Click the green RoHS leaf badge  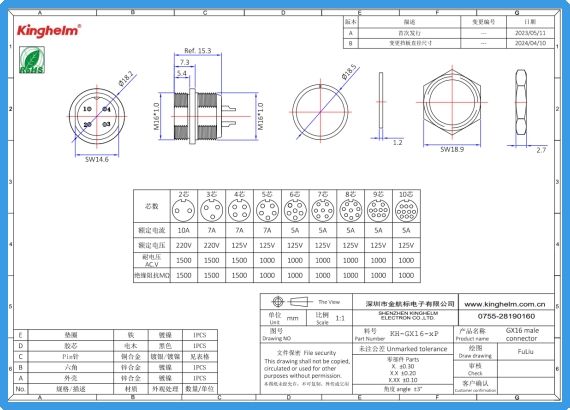pos(32,60)
